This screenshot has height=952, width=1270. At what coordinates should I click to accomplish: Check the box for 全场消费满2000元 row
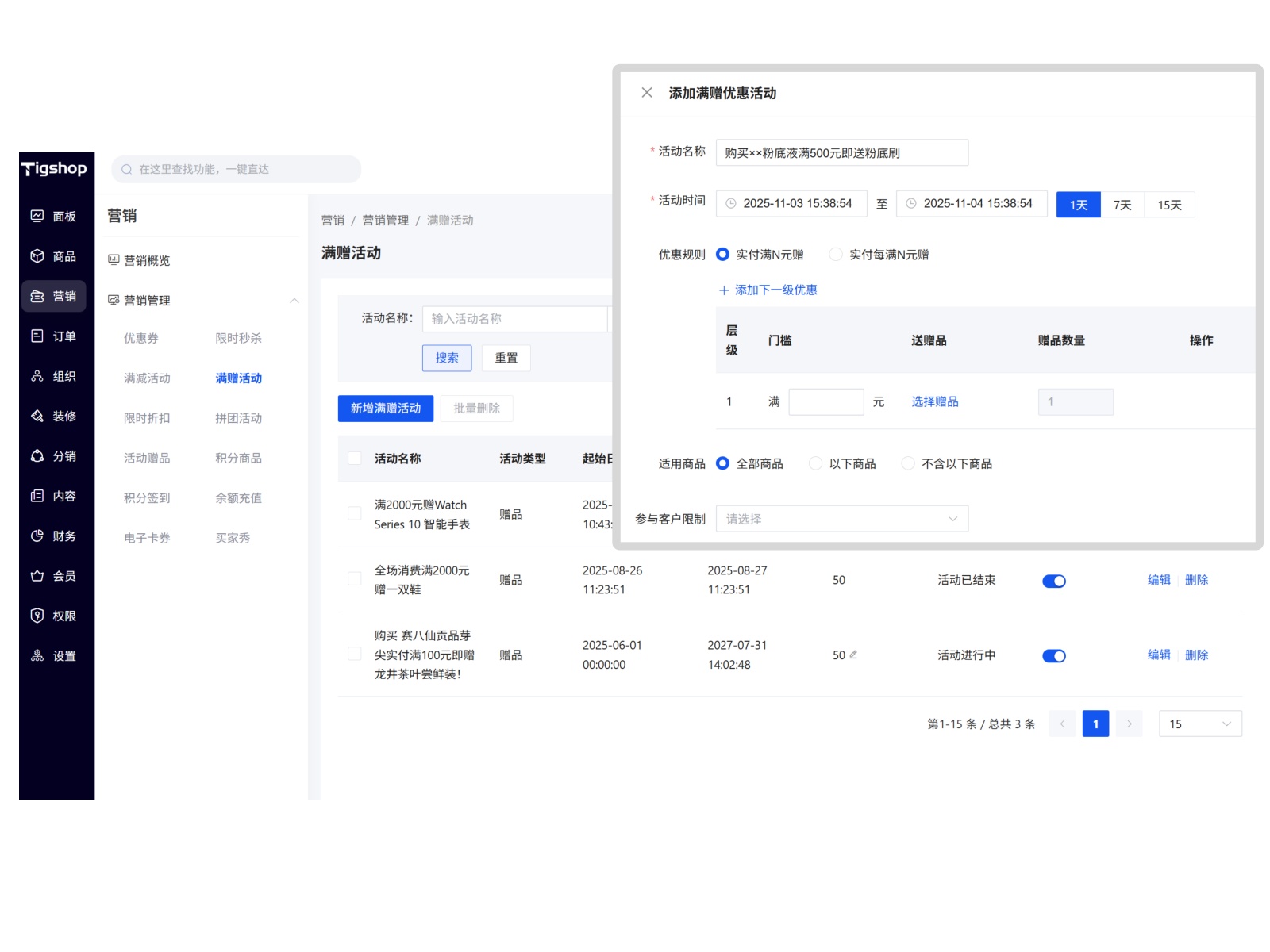point(355,579)
